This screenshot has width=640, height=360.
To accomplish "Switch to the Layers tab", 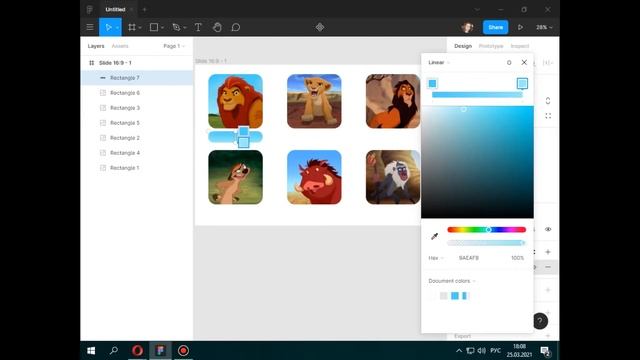I will pyautogui.click(x=96, y=46).
